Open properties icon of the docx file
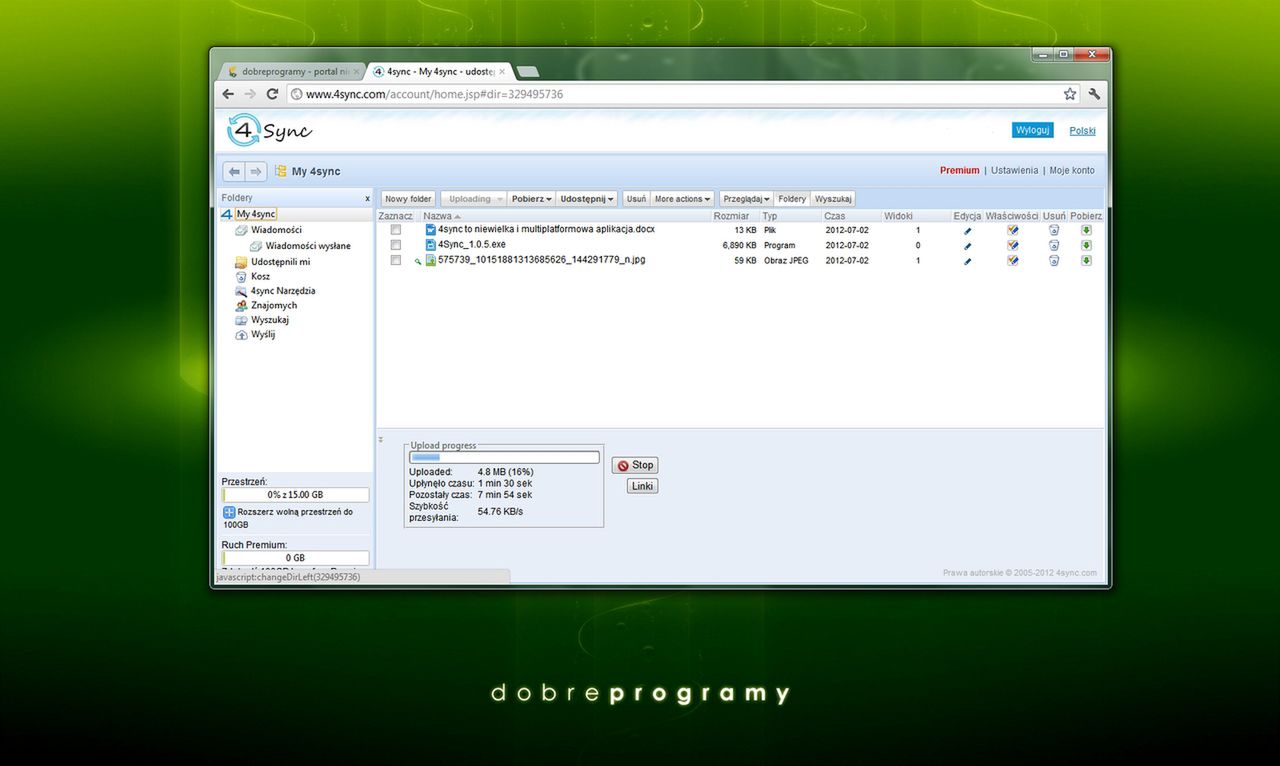 (1013, 230)
